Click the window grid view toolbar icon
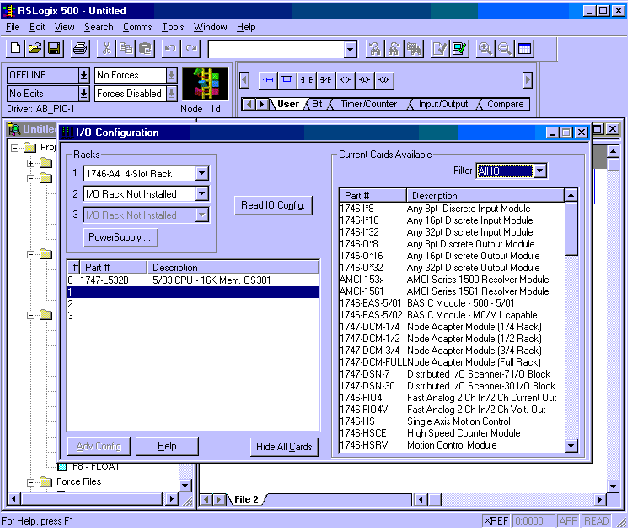 coord(524,49)
